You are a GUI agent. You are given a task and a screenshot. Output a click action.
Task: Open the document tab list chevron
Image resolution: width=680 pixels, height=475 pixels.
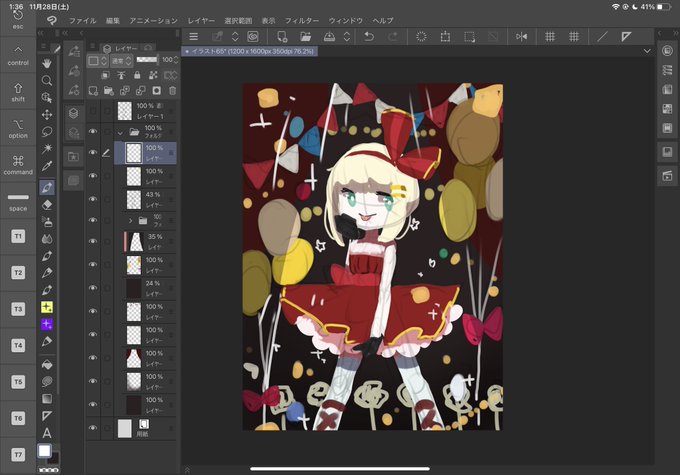(647, 51)
